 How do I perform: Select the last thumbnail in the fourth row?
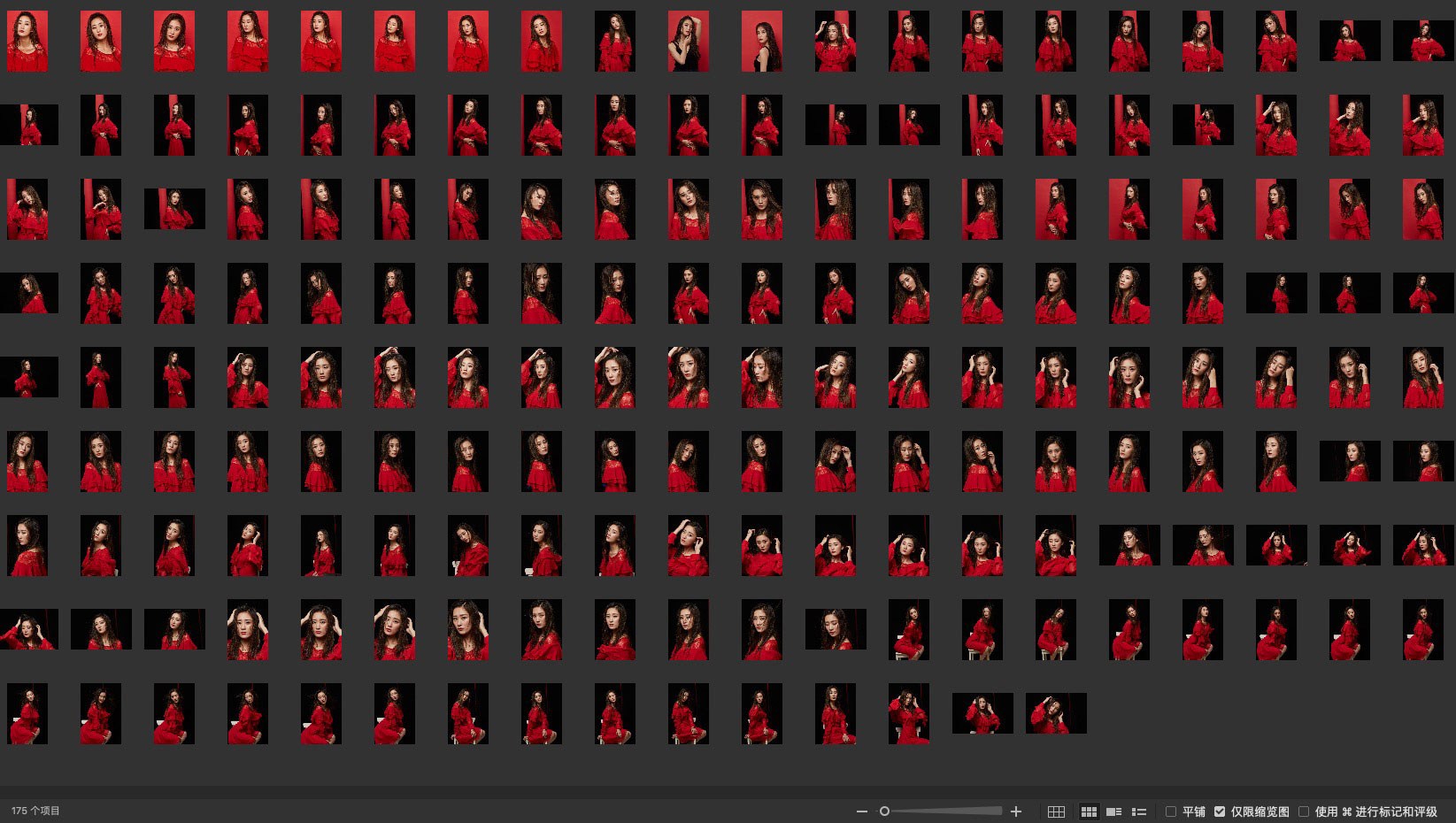tap(1422, 293)
